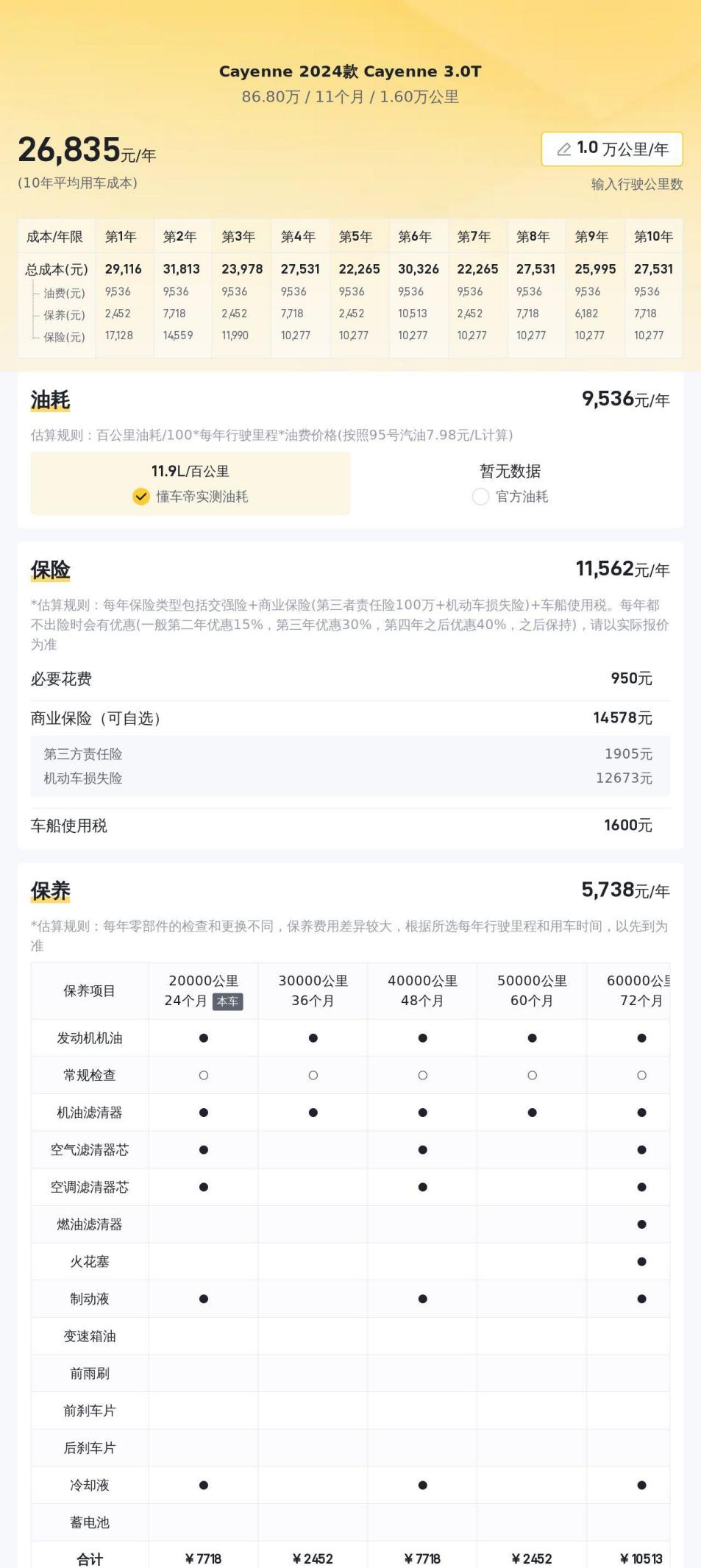This screenshot has width=701, height=1568.
Task: Select the 50000公里 60个月 maintenance column
Action: point(532,990)
